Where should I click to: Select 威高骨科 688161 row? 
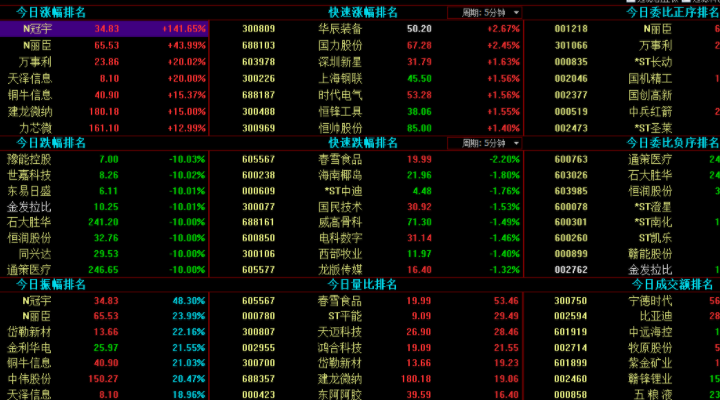(366, 222)
